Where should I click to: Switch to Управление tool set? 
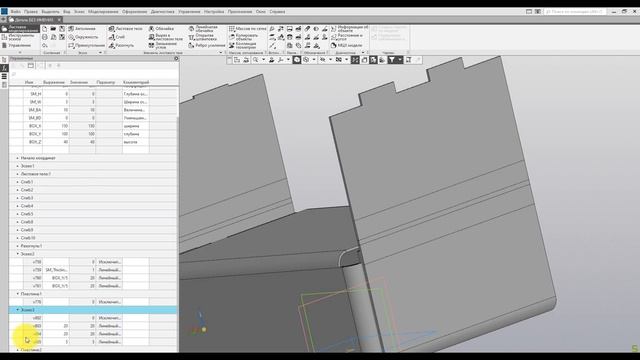tap(20, 45)
